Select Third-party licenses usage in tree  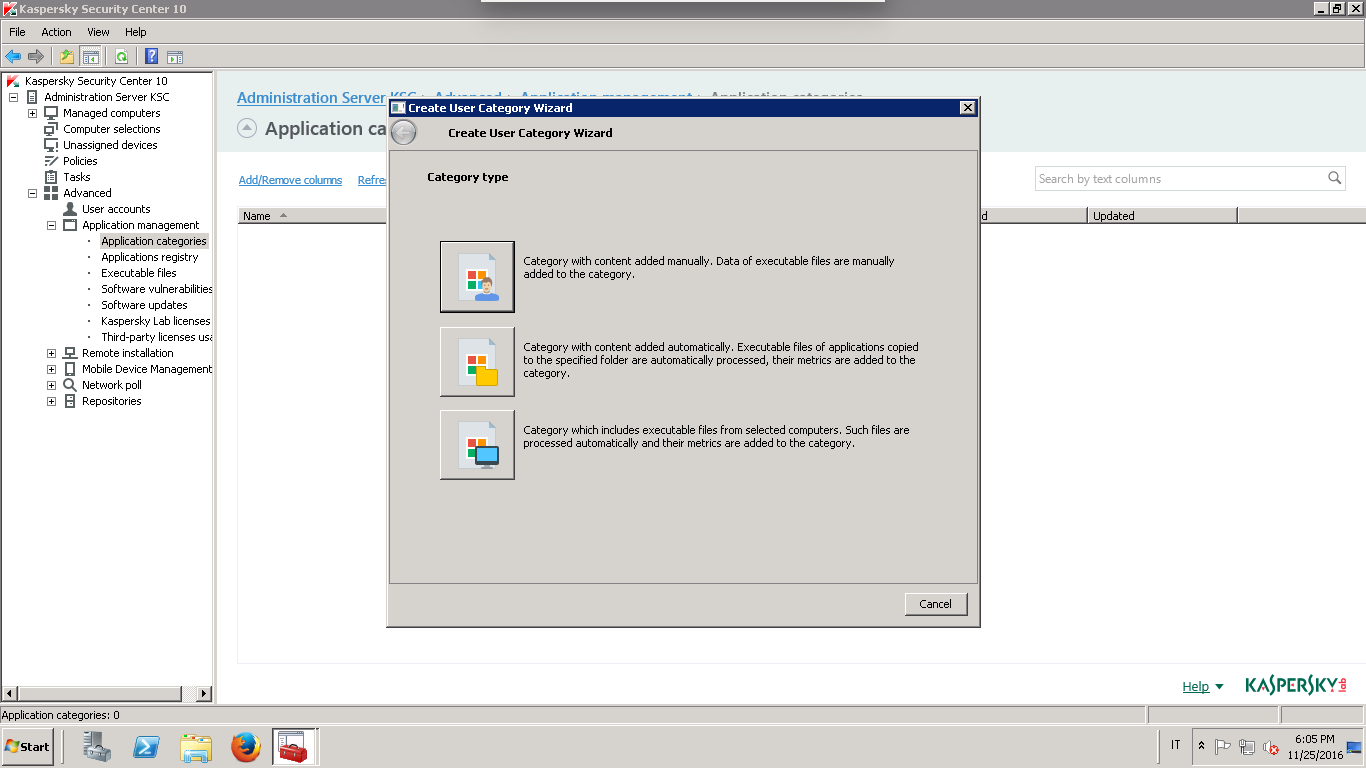[x=157, y=337]
